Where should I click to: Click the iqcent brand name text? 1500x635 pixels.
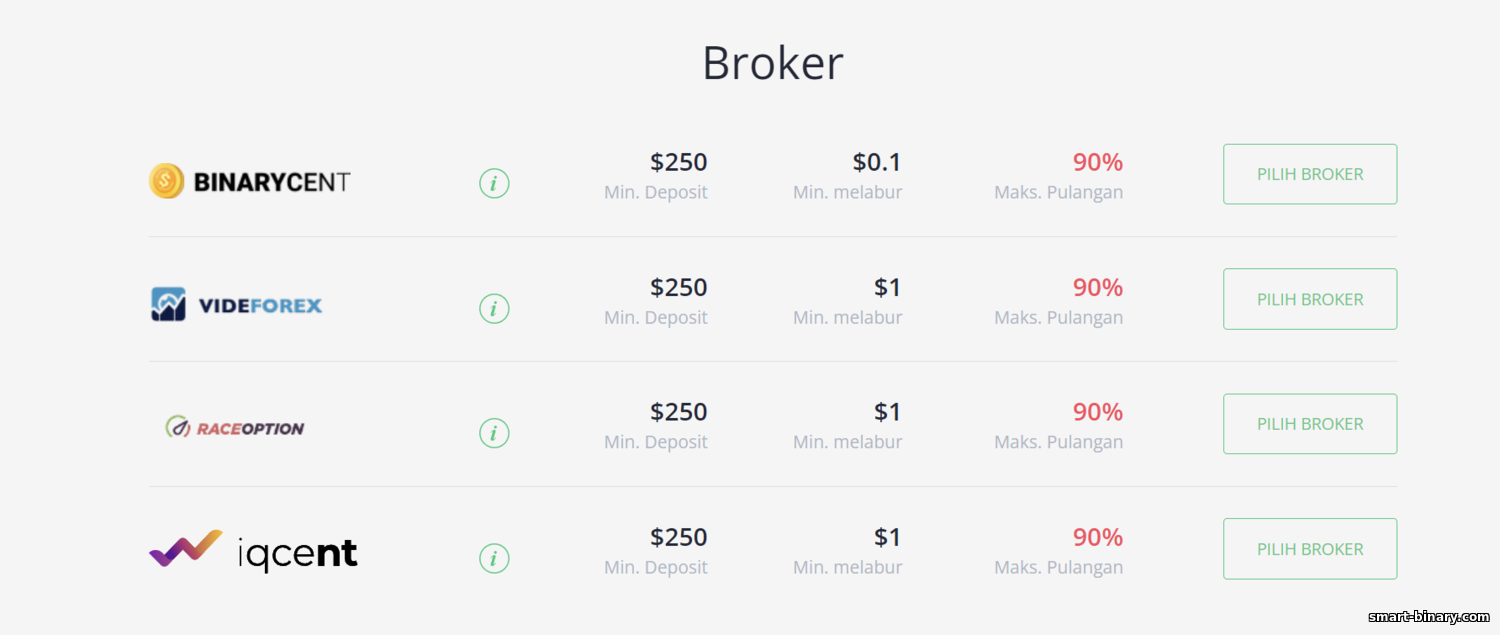[298, 553]
